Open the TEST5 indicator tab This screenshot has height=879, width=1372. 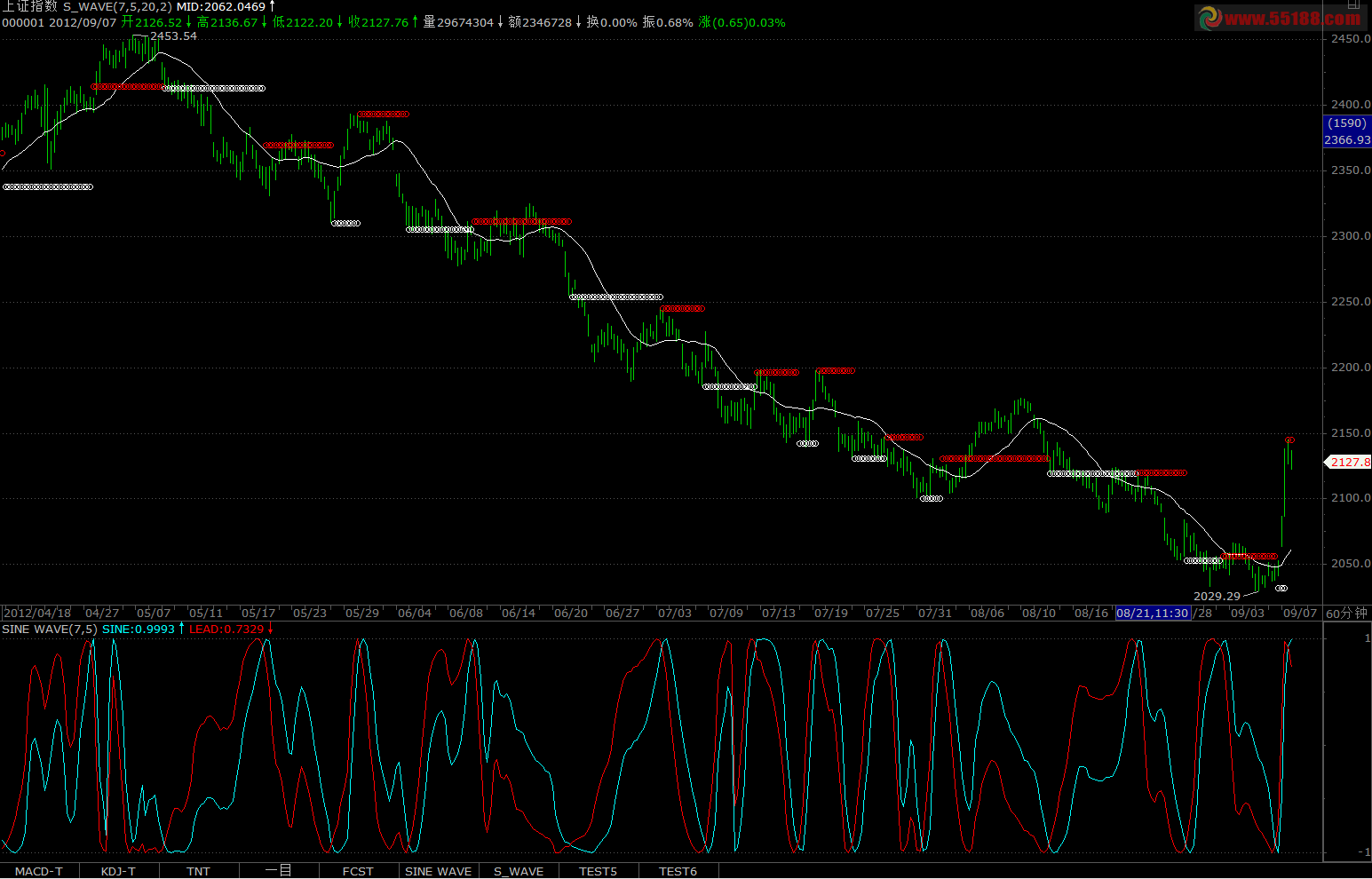click(x=598, y=871)
